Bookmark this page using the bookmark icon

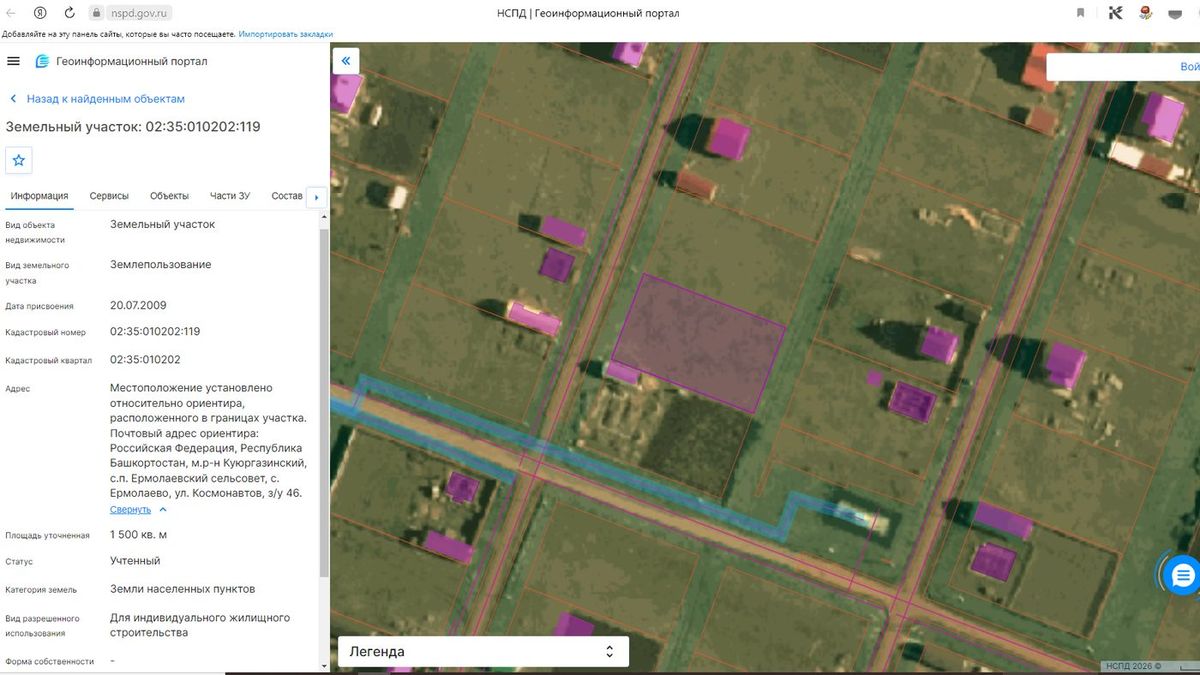coord(1080,13)
